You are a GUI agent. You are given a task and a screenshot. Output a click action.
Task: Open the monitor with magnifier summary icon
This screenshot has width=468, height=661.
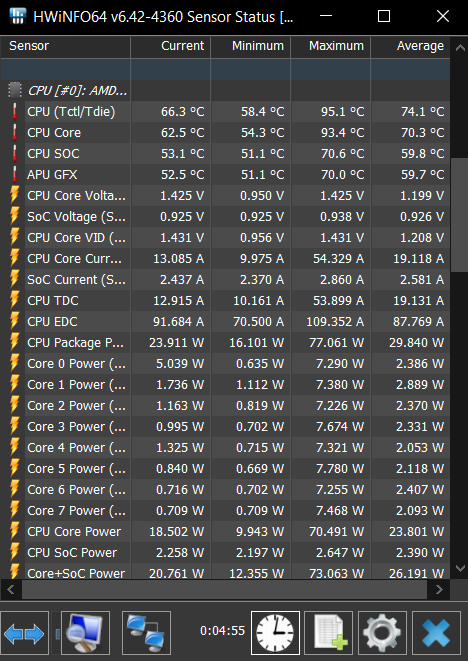pyautogui.click(x=85, y=633)
